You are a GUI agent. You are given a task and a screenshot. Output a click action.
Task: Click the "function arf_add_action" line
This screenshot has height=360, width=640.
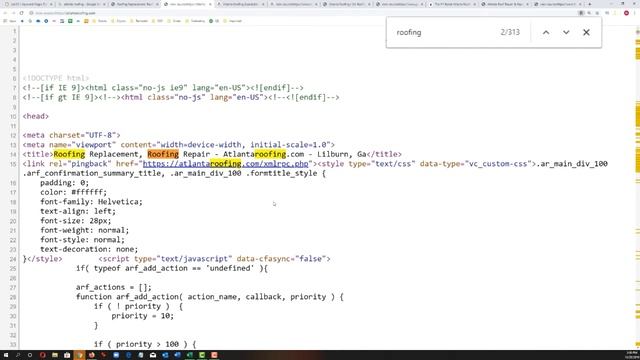[x=210, y=297]
